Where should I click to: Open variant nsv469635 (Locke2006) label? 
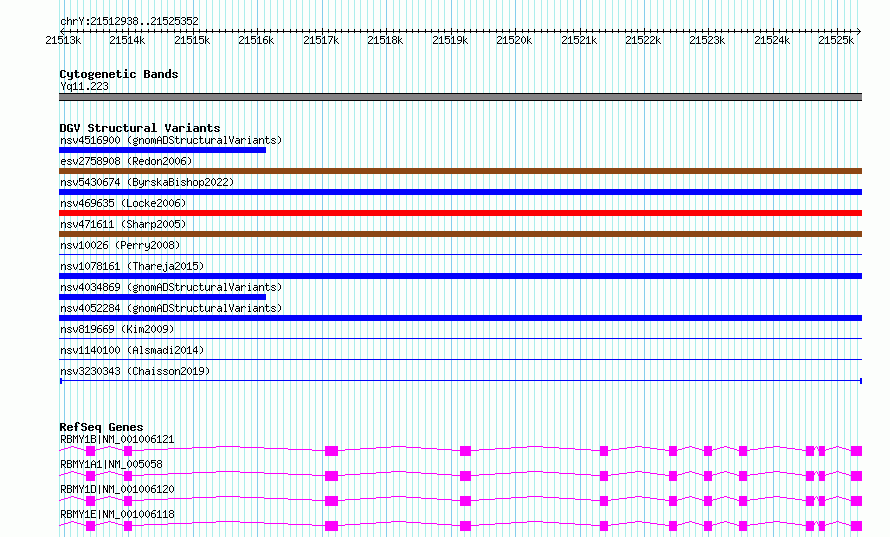click(123, 203)
